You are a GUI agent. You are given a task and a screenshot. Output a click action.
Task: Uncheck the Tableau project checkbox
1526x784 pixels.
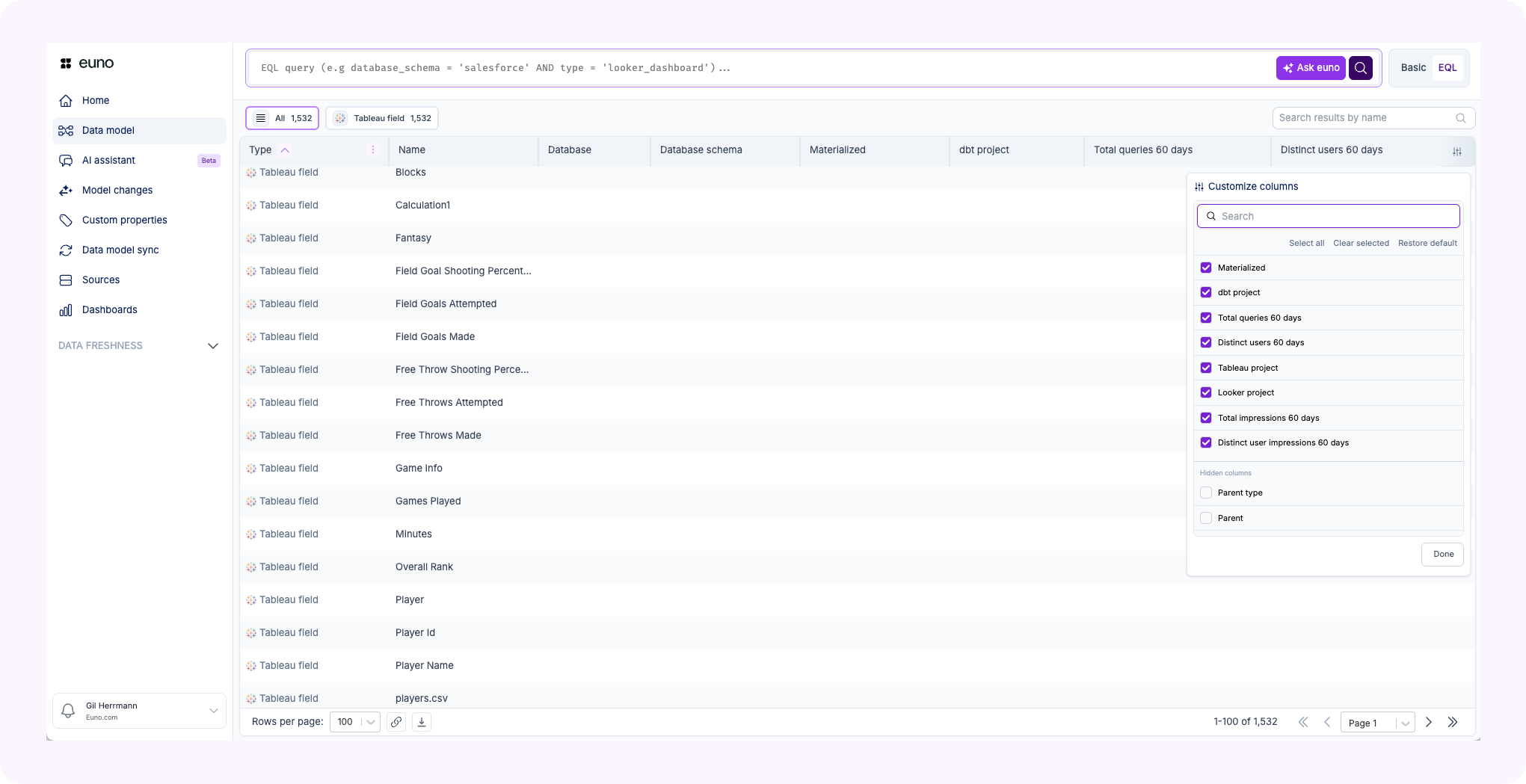click(x=1206, y=368)
